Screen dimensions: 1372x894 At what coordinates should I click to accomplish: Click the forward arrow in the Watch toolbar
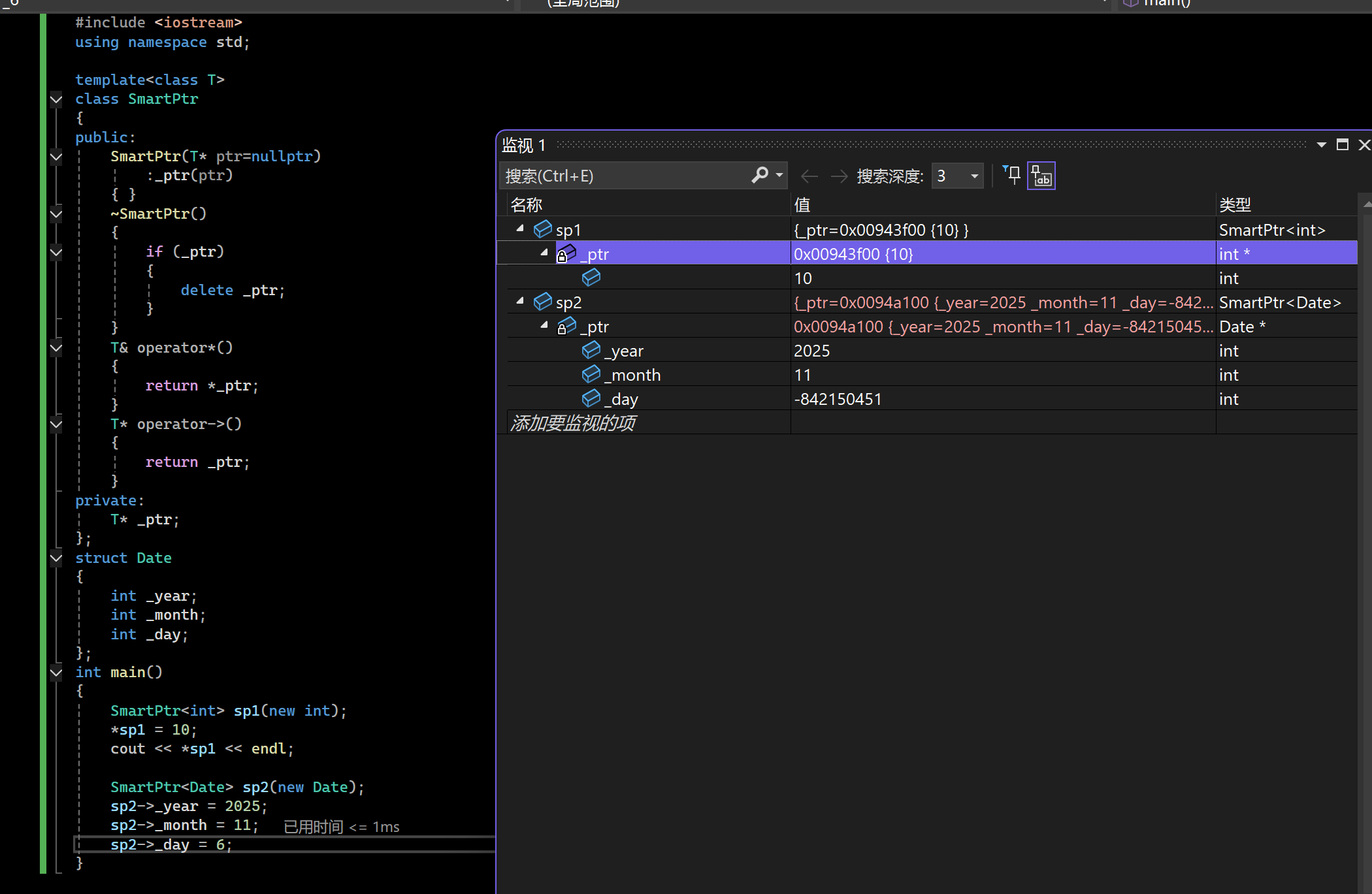click(839, 176)
